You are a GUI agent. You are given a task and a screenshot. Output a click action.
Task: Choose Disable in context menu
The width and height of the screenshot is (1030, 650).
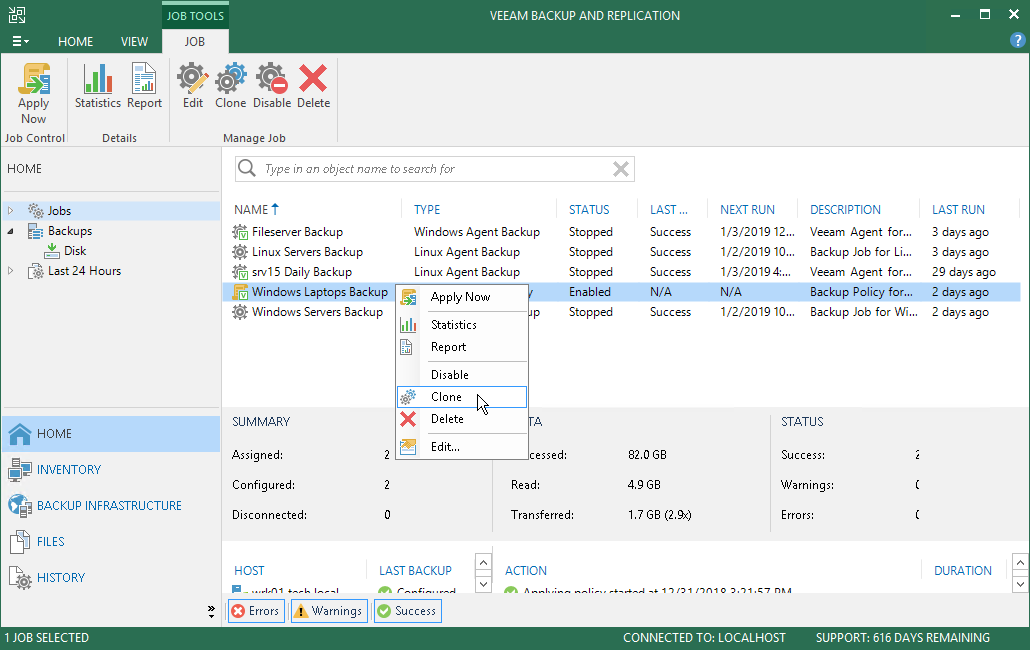coord(462,374)
